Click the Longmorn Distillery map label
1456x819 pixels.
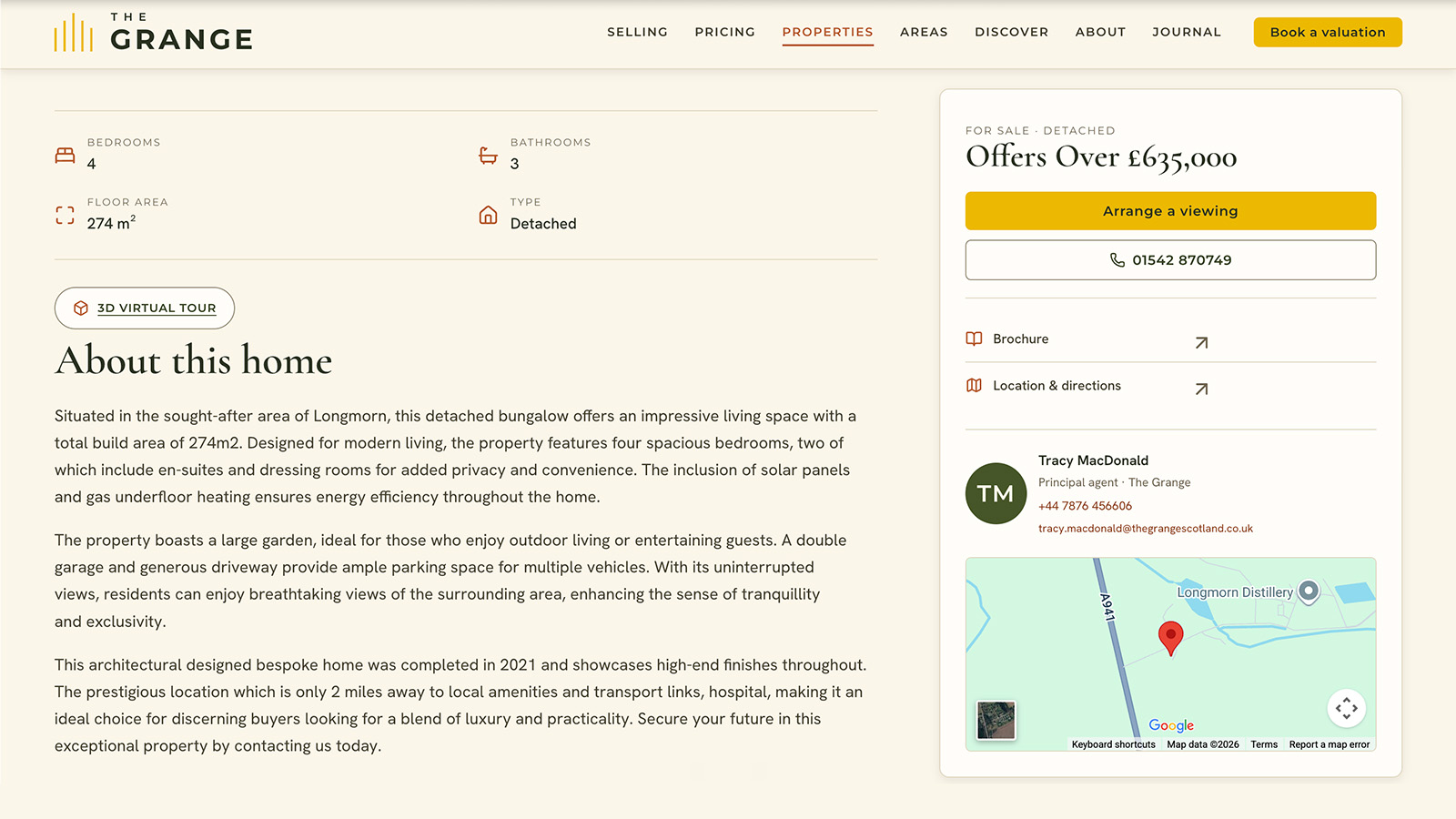(1235, 592)
